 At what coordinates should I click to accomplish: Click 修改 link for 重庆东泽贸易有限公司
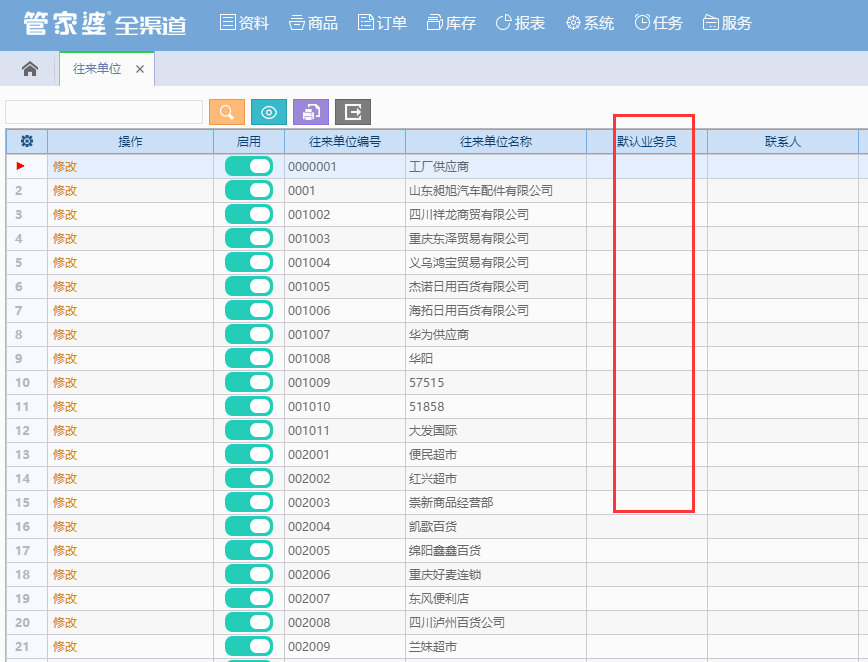pyautogui.click(x=65, y=239)
